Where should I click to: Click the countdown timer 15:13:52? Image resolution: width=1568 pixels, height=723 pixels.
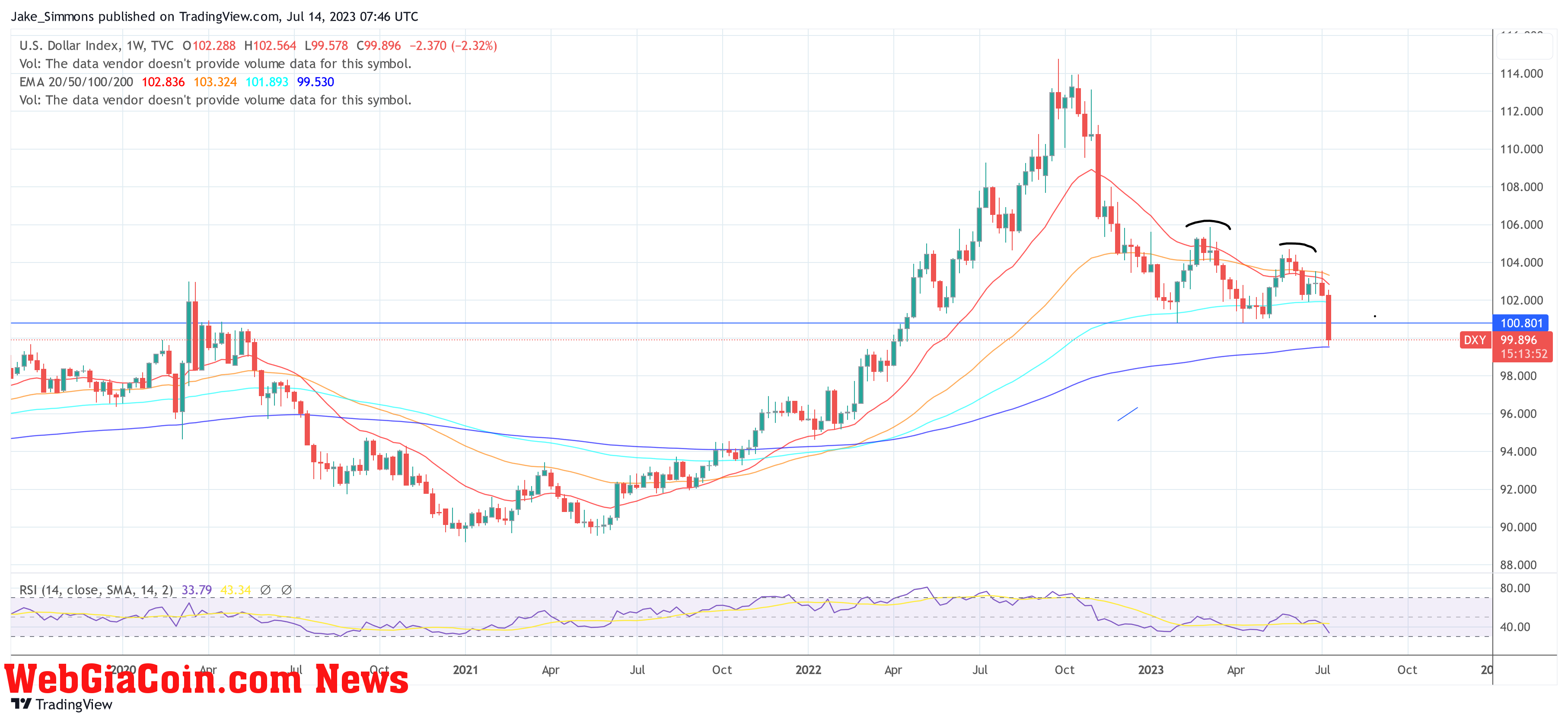coord(1523,354)
